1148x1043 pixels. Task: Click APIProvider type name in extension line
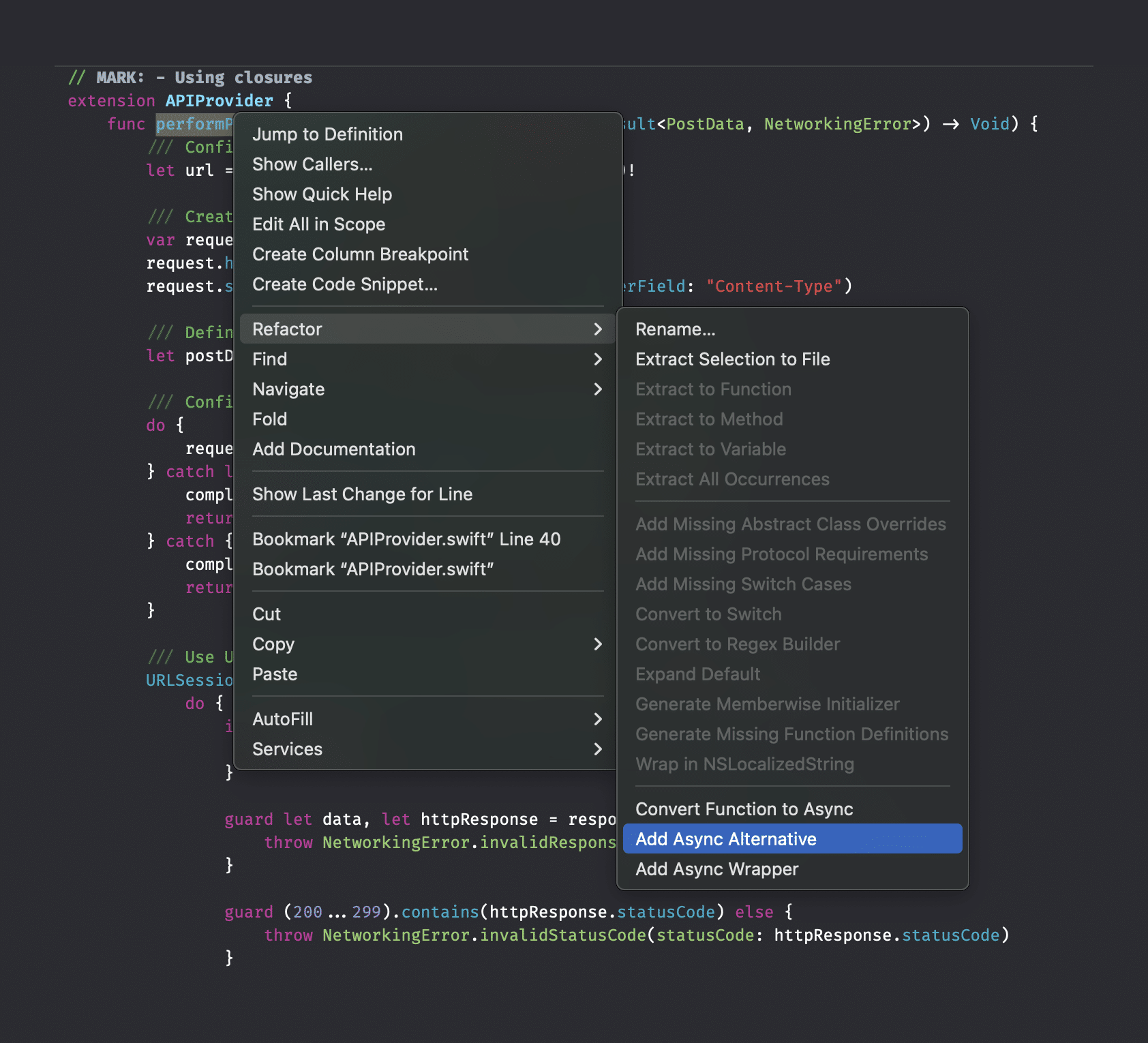[219, 101]
